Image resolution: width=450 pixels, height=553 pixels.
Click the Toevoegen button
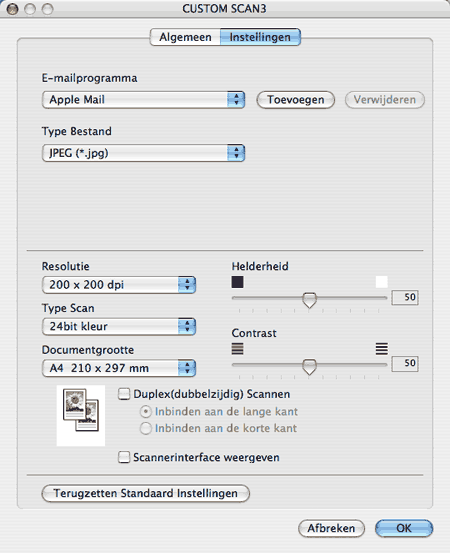tap(296, 100)
